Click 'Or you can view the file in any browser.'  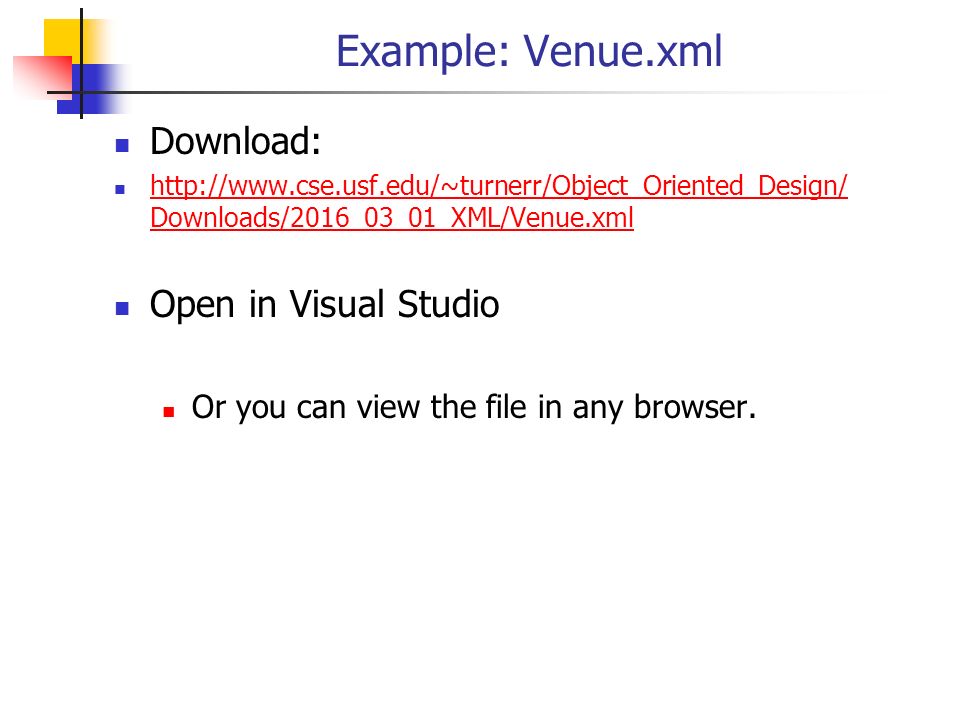click(474, 407)
